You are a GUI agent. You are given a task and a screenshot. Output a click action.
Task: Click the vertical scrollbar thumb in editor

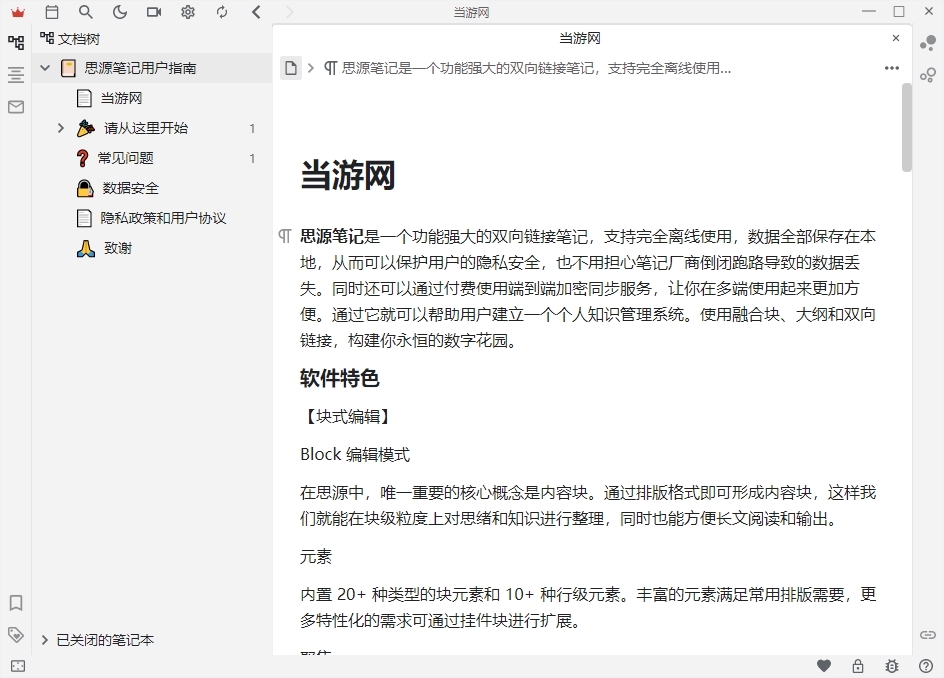pyautogui.click(x=907, y=128)
